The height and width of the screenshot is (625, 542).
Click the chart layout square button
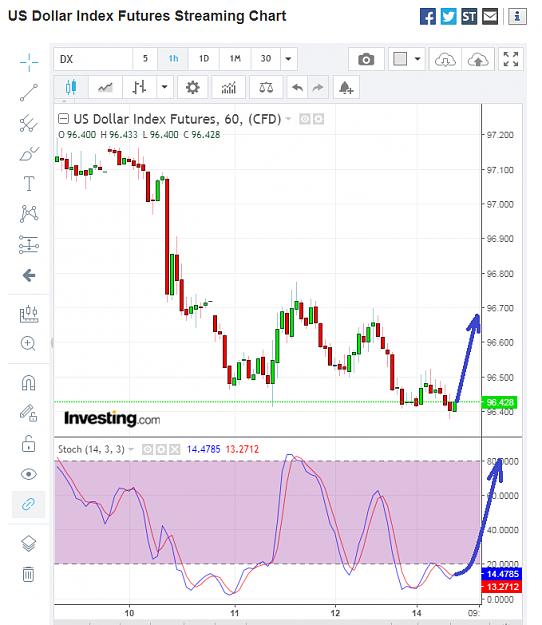[x=400, y=59]
